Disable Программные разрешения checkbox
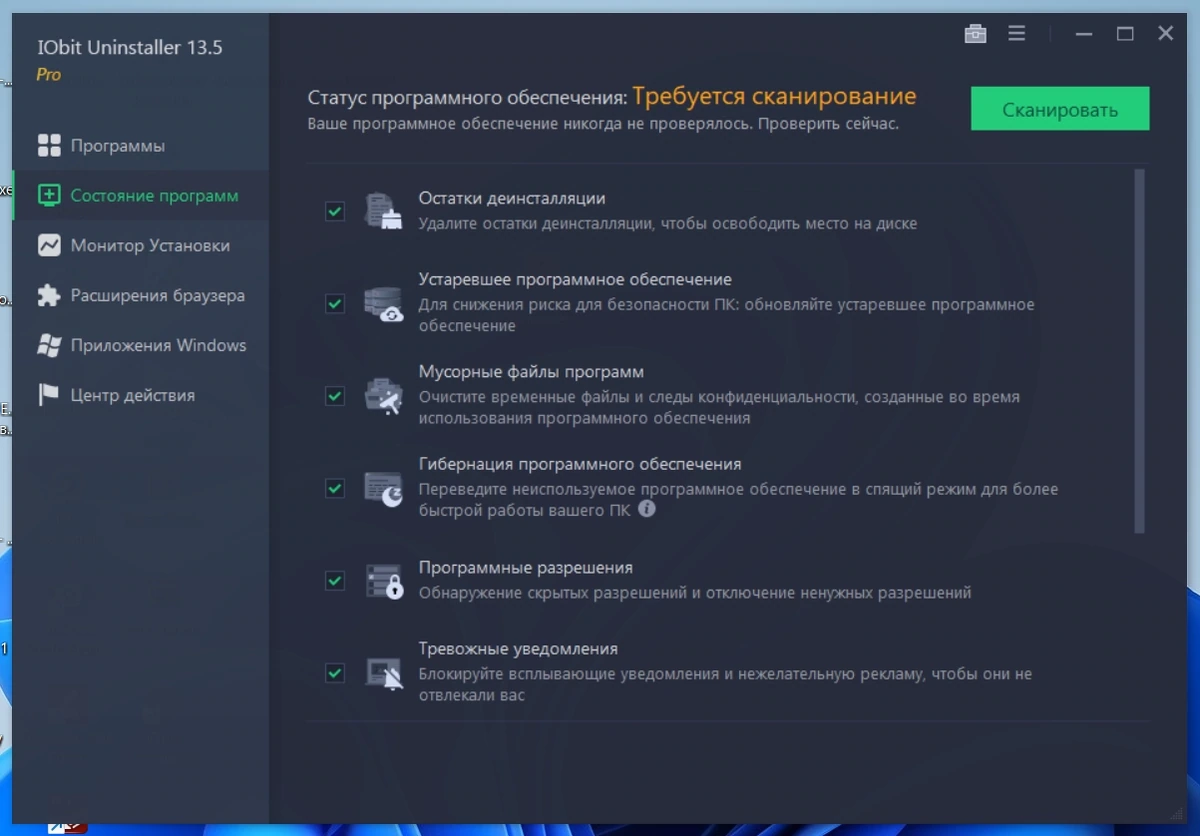 335,581
